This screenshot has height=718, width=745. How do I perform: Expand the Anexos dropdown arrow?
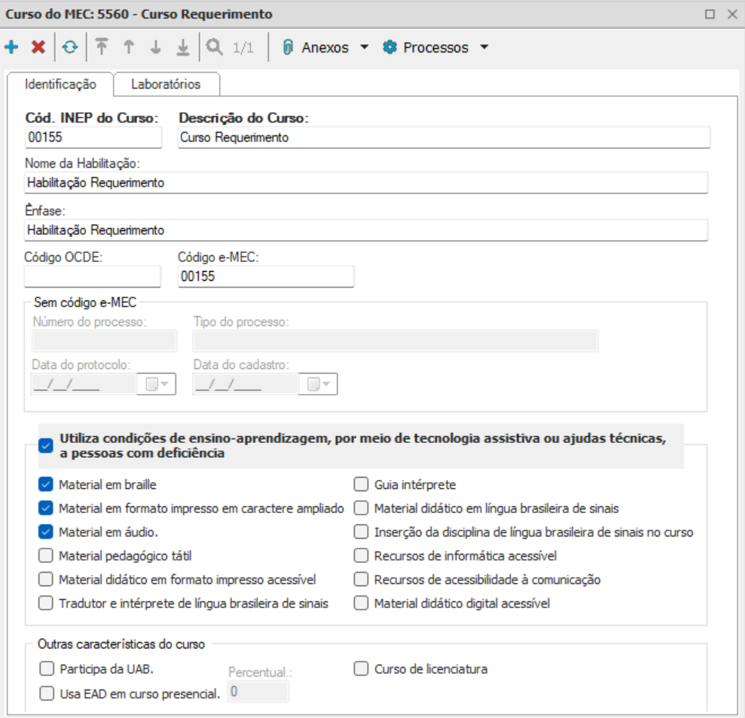tap(364, 47)
